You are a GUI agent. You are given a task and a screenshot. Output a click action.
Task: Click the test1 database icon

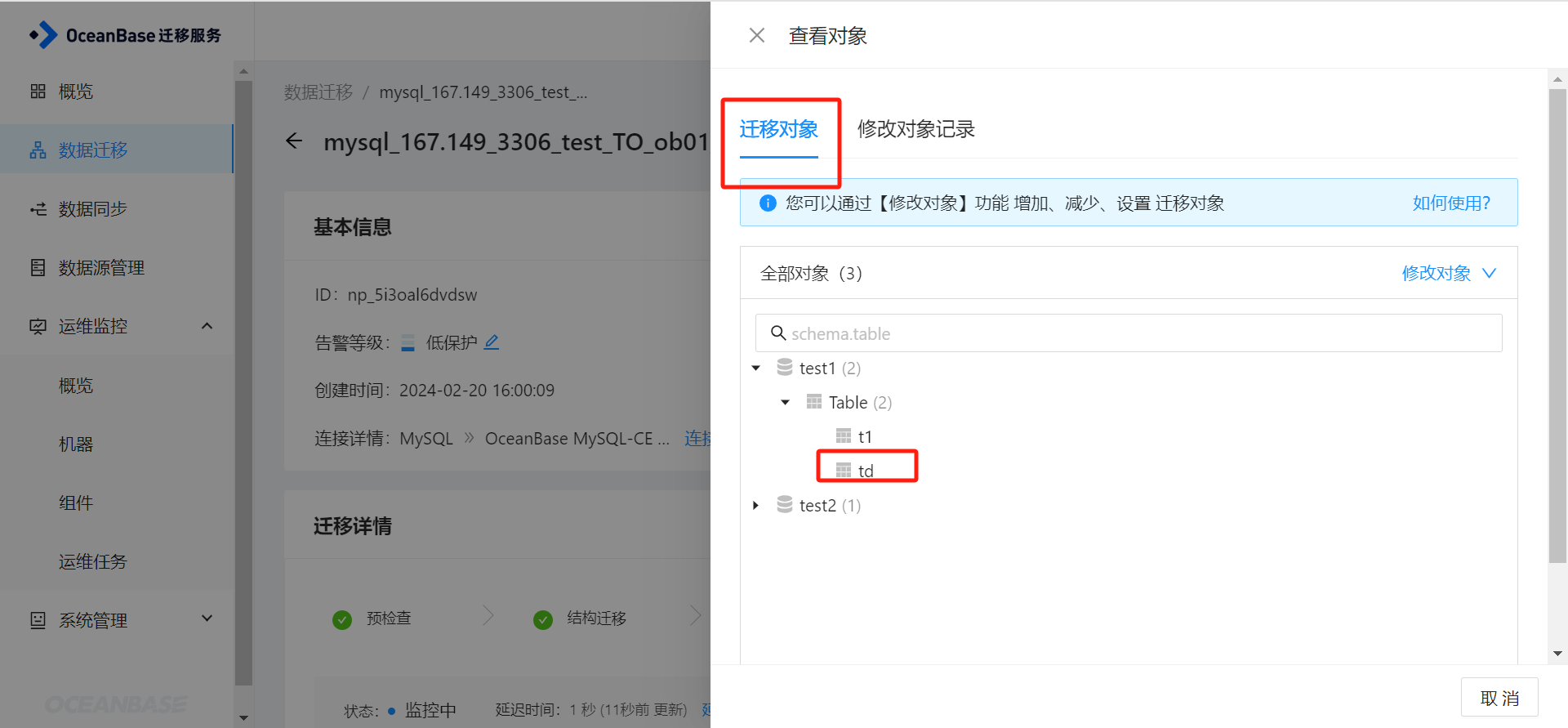point(785,367)
